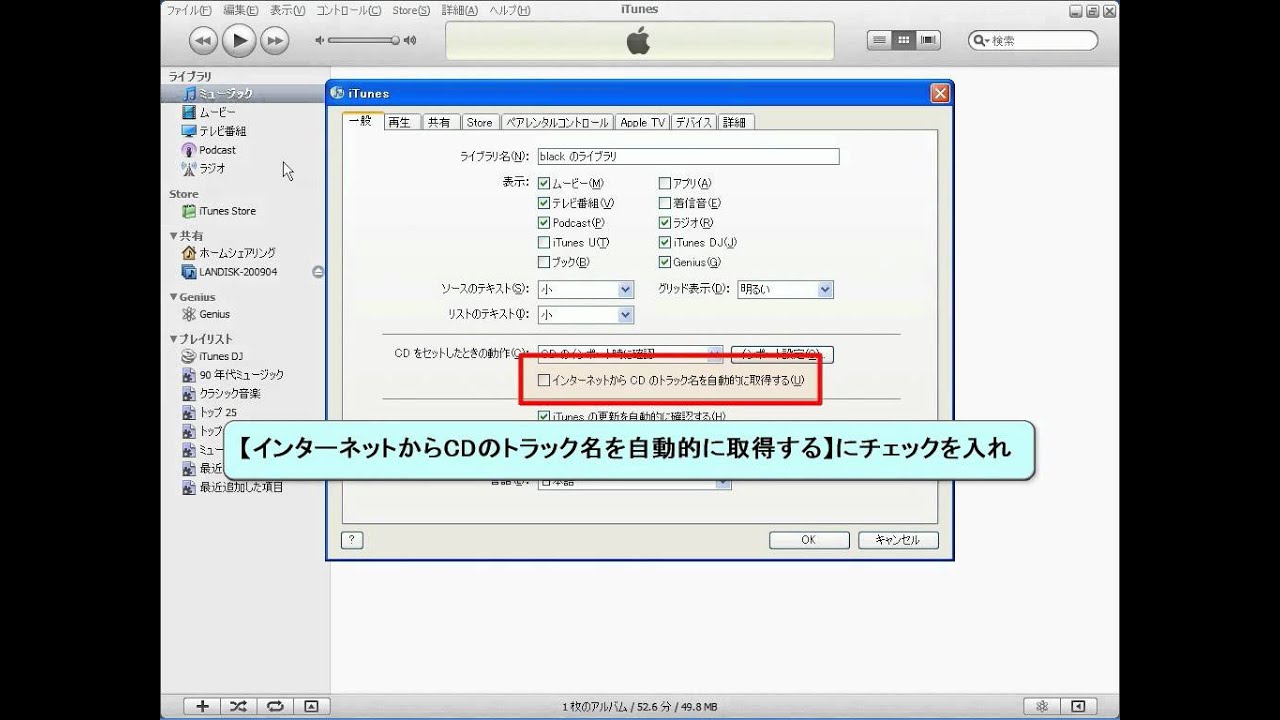Toggle the shuffle button
This screenshot has width=1280, height=720.
click(238, 706)
